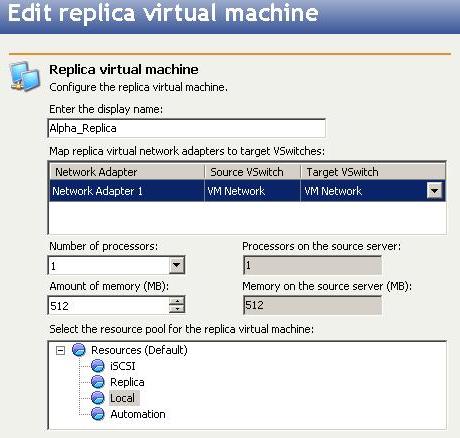The image size is (460, 438).
Task: Click the Automation resource pool icon
Action: tap(98, 414)
